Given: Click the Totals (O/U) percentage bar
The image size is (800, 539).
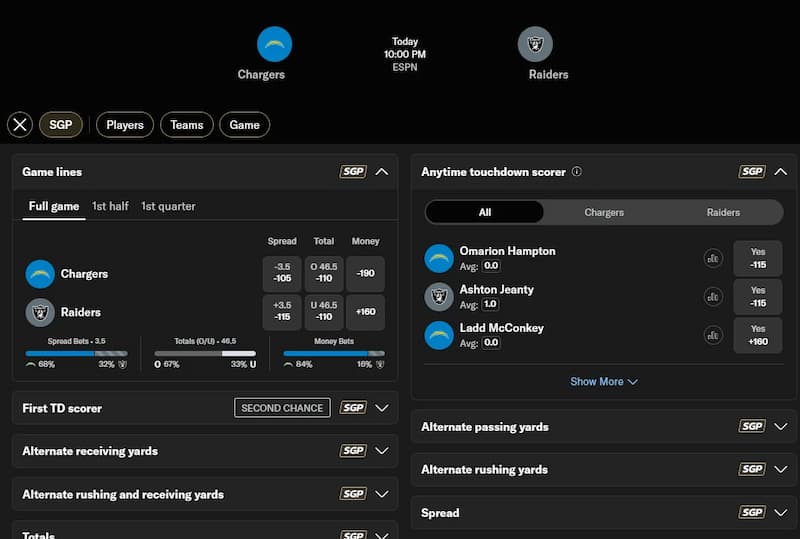Looking at the screenshot, I should click(205, 353).
